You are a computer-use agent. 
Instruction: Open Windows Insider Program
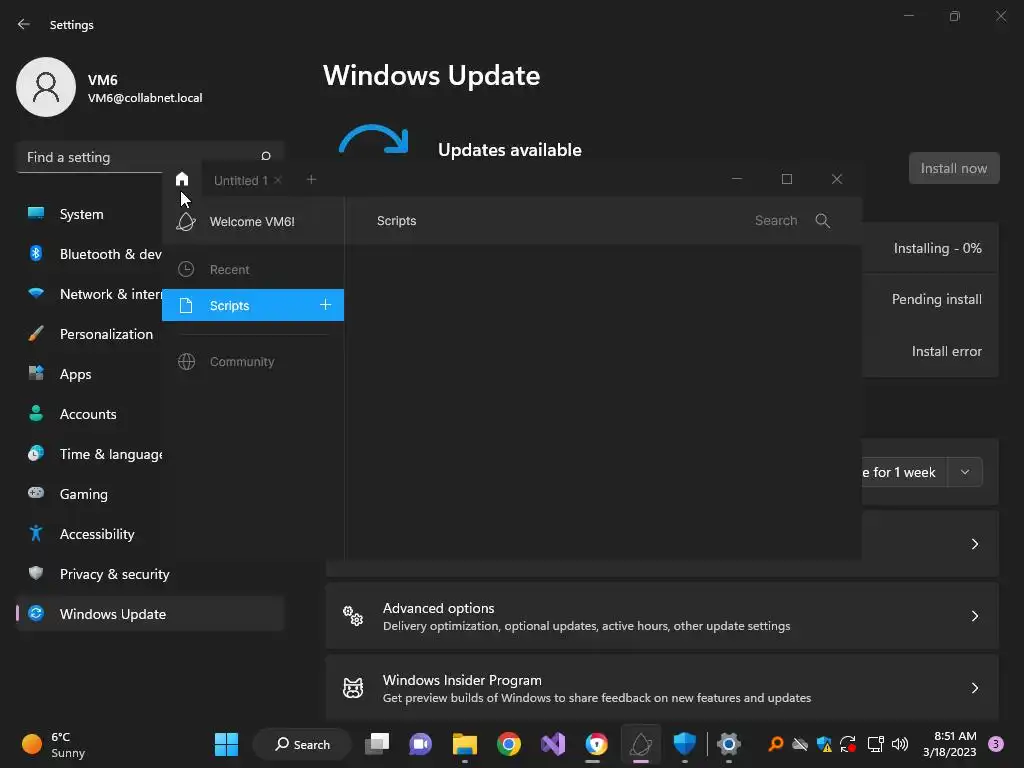pos(662,688)
